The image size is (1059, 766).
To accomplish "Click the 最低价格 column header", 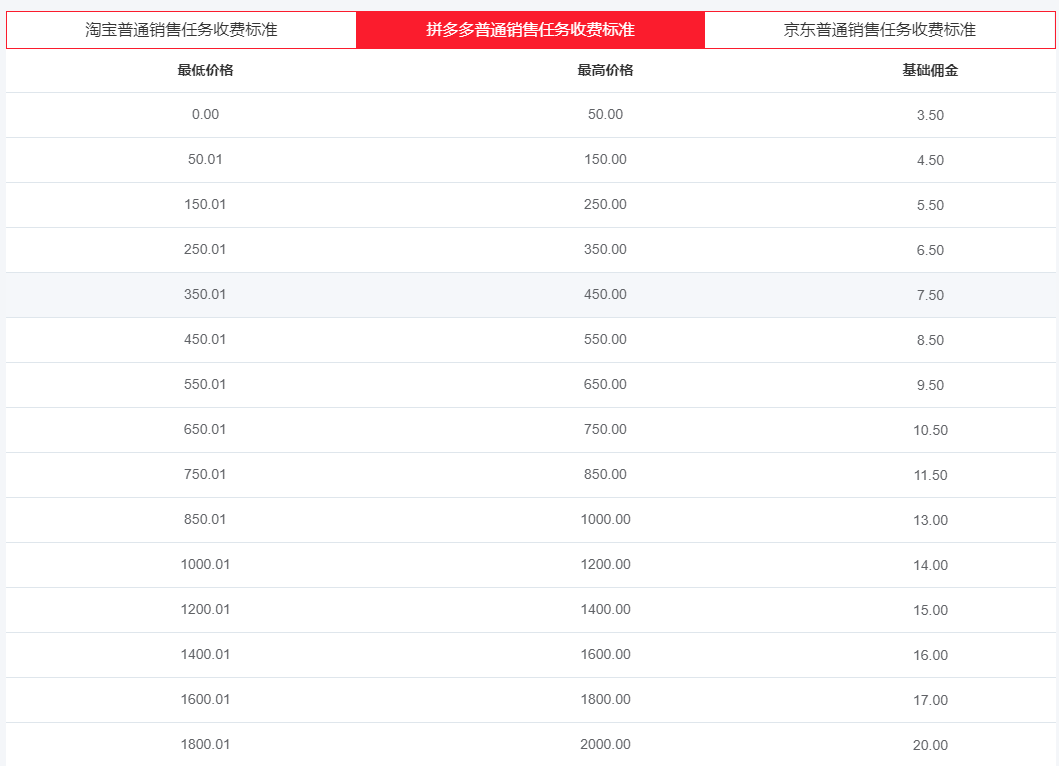I will click(205, 70).
